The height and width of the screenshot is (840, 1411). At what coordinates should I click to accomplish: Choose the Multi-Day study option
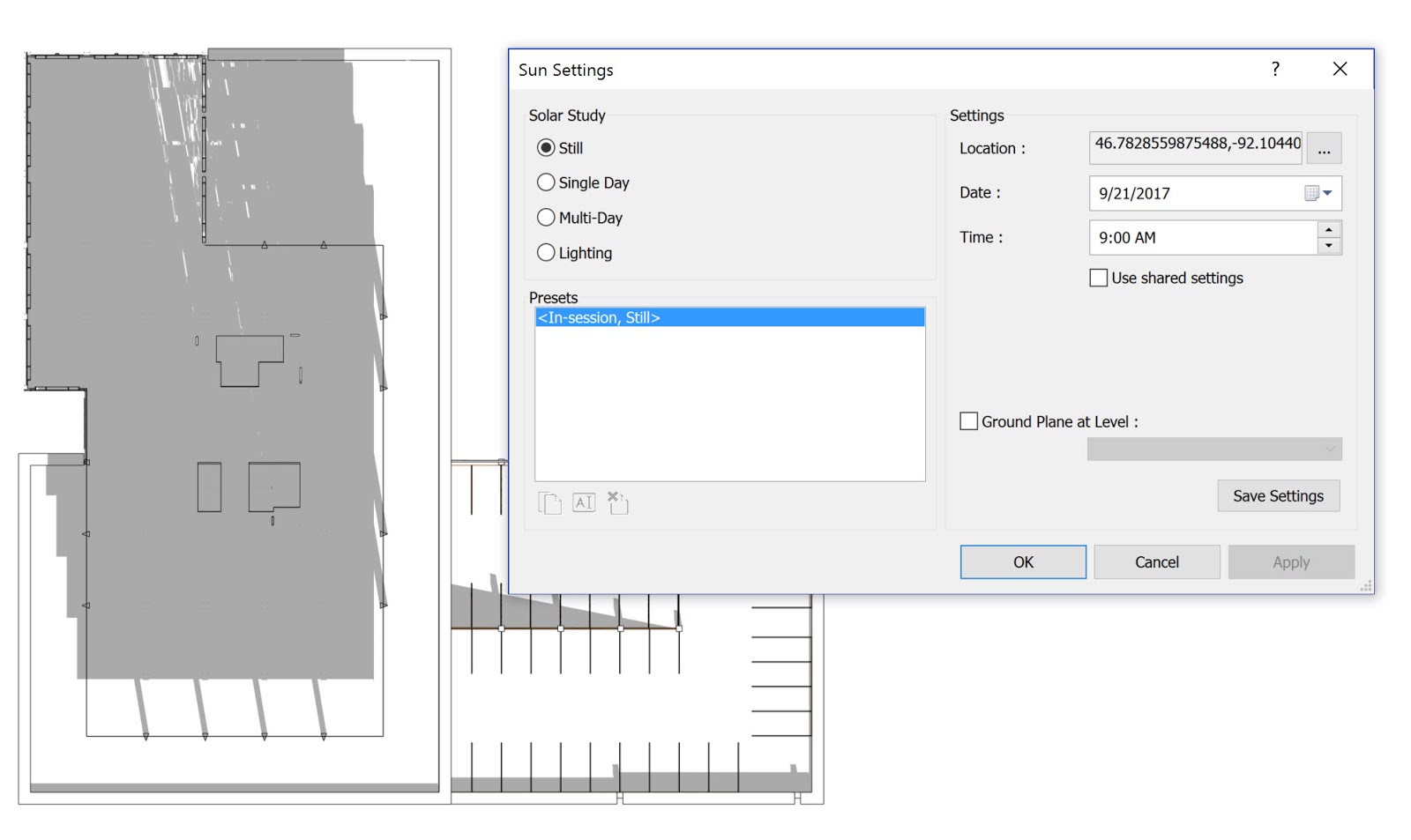coord(546,218)
